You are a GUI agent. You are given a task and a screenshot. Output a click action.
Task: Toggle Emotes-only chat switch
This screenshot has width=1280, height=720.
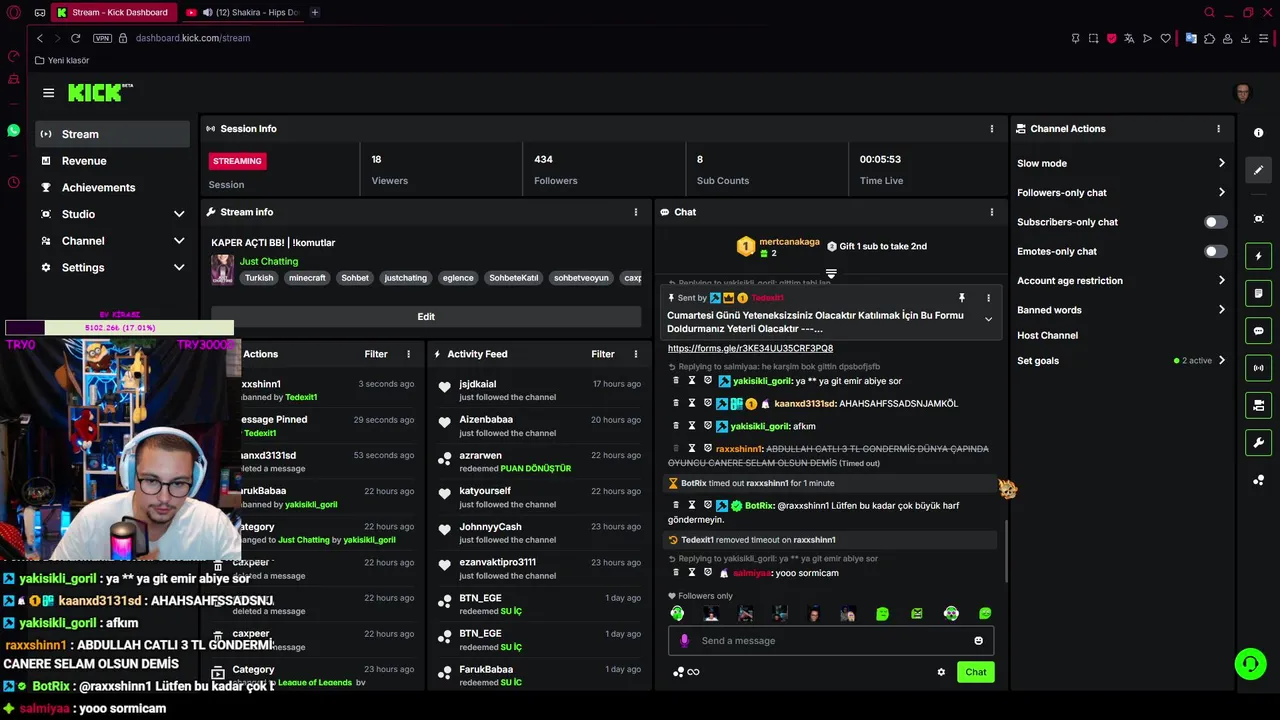(1215, 252)
